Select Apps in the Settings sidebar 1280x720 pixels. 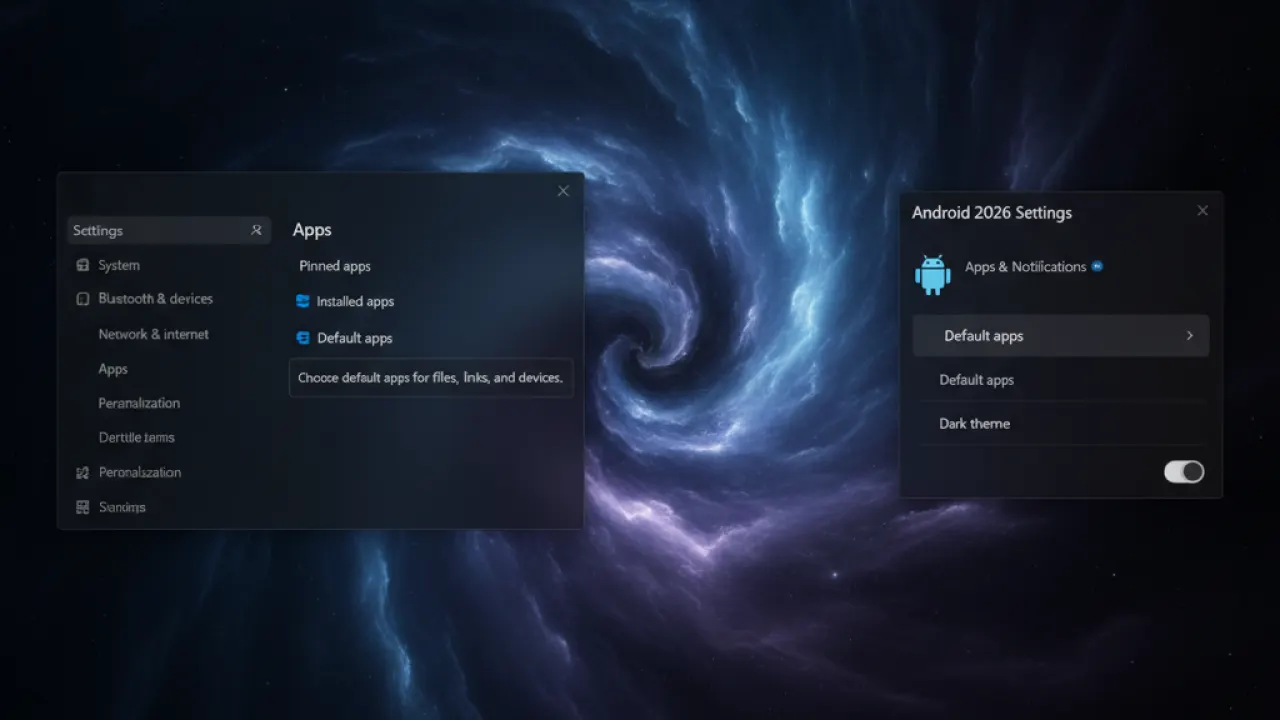113,369
